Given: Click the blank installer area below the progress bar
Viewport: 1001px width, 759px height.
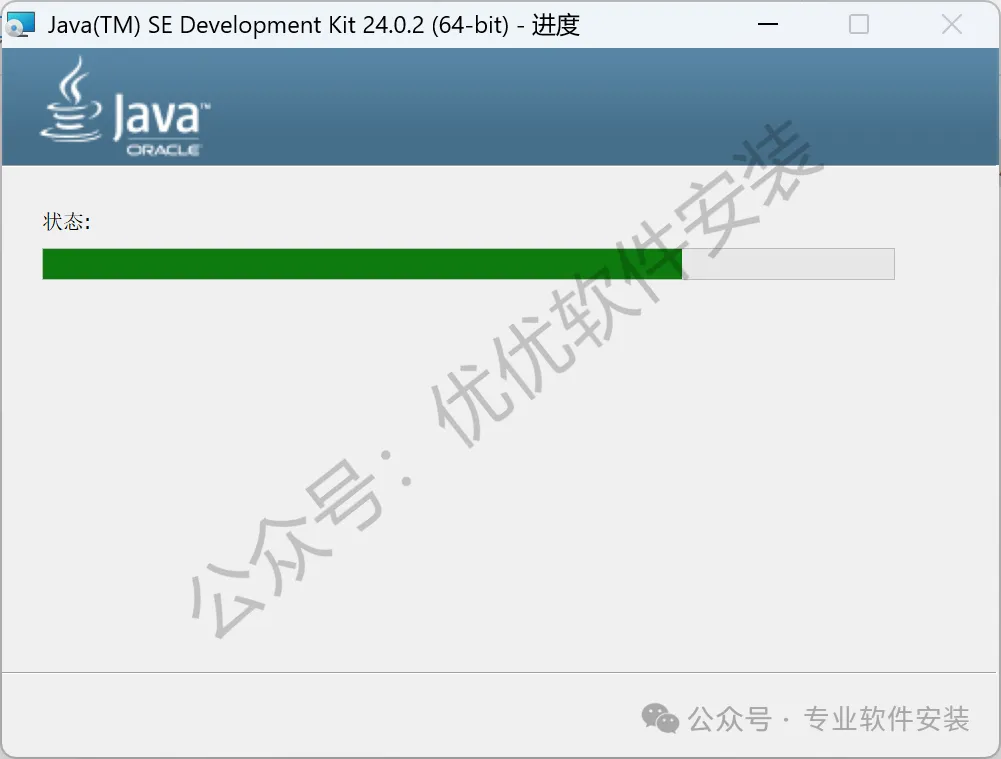Looking at the screenshot, I should (500, 476).
